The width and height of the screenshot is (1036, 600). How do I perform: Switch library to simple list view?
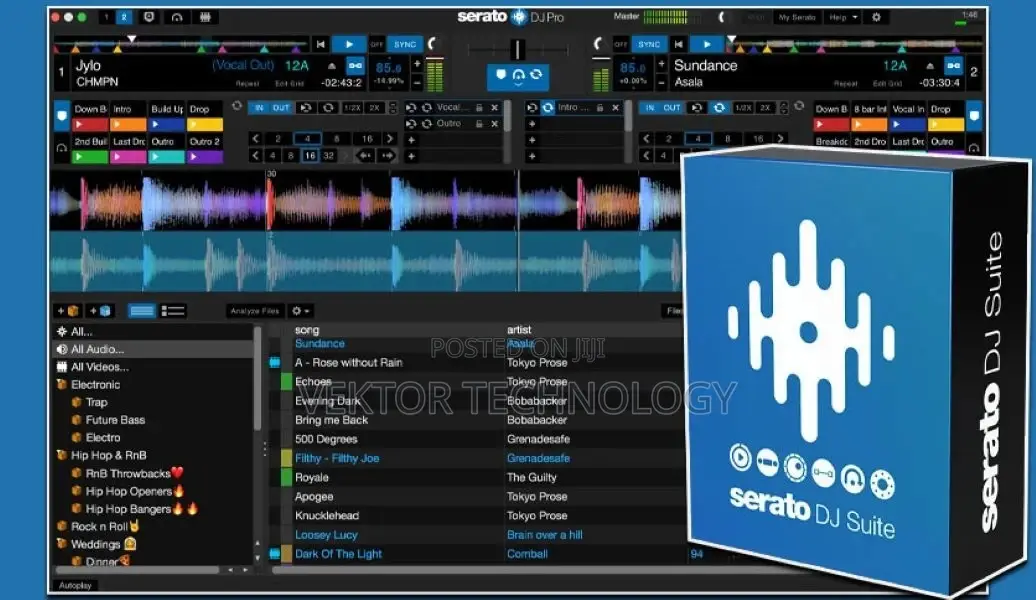141,311
